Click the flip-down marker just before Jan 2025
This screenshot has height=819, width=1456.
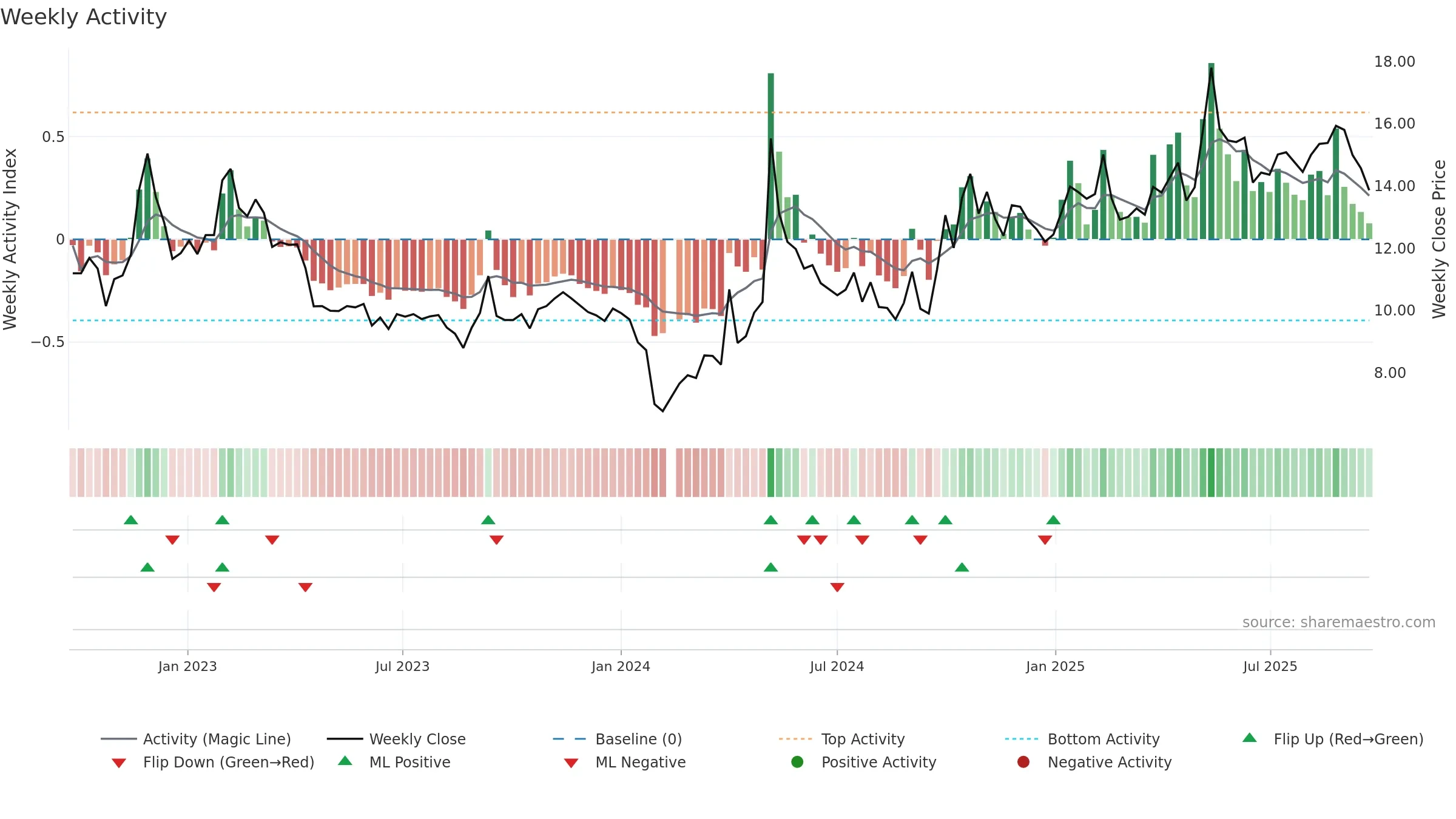pos(1045,540)
